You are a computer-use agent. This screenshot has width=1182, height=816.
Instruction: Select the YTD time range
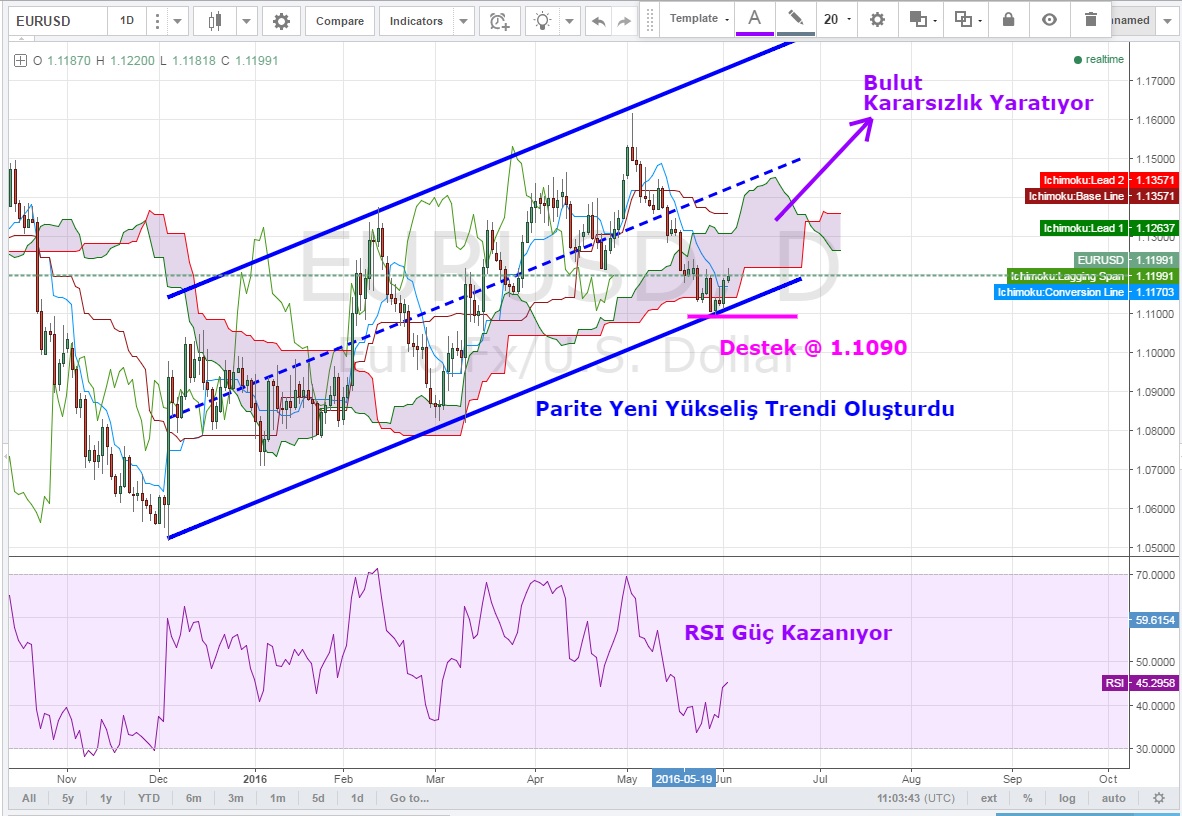point(149,798)
